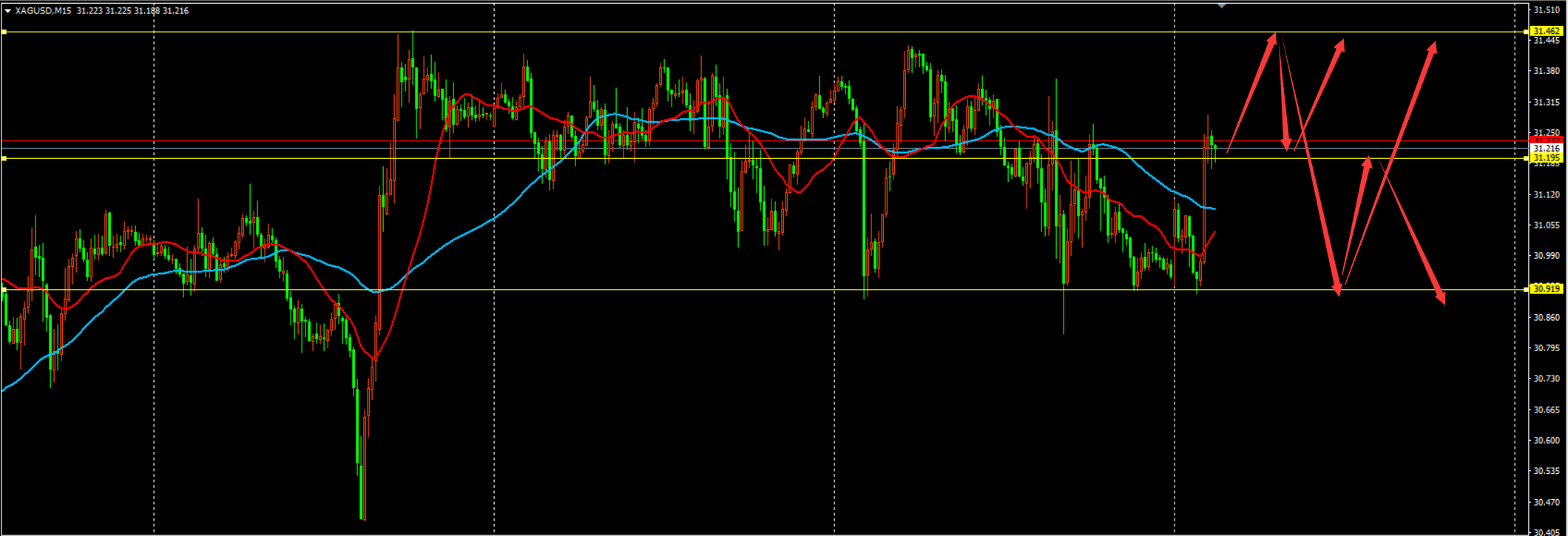Click the 30.600 price scale value
Screen dimensions: 1568x536
click(x=1547, y=440)
